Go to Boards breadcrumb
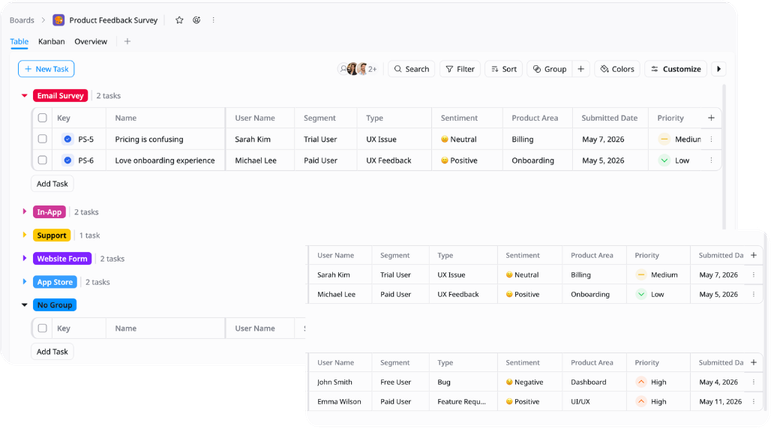The width and height of the screenshot is (771, 429). (22, 20)
